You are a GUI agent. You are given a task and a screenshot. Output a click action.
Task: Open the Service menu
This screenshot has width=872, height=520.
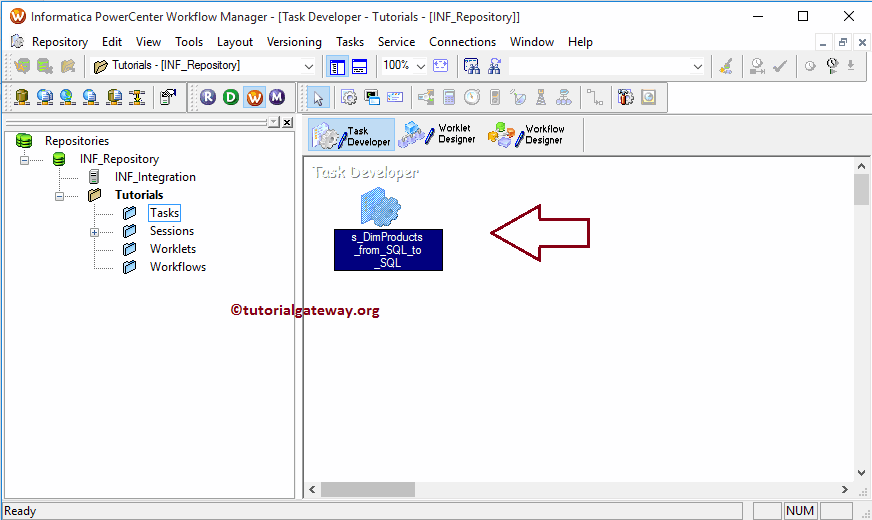[x=397, y=42]
